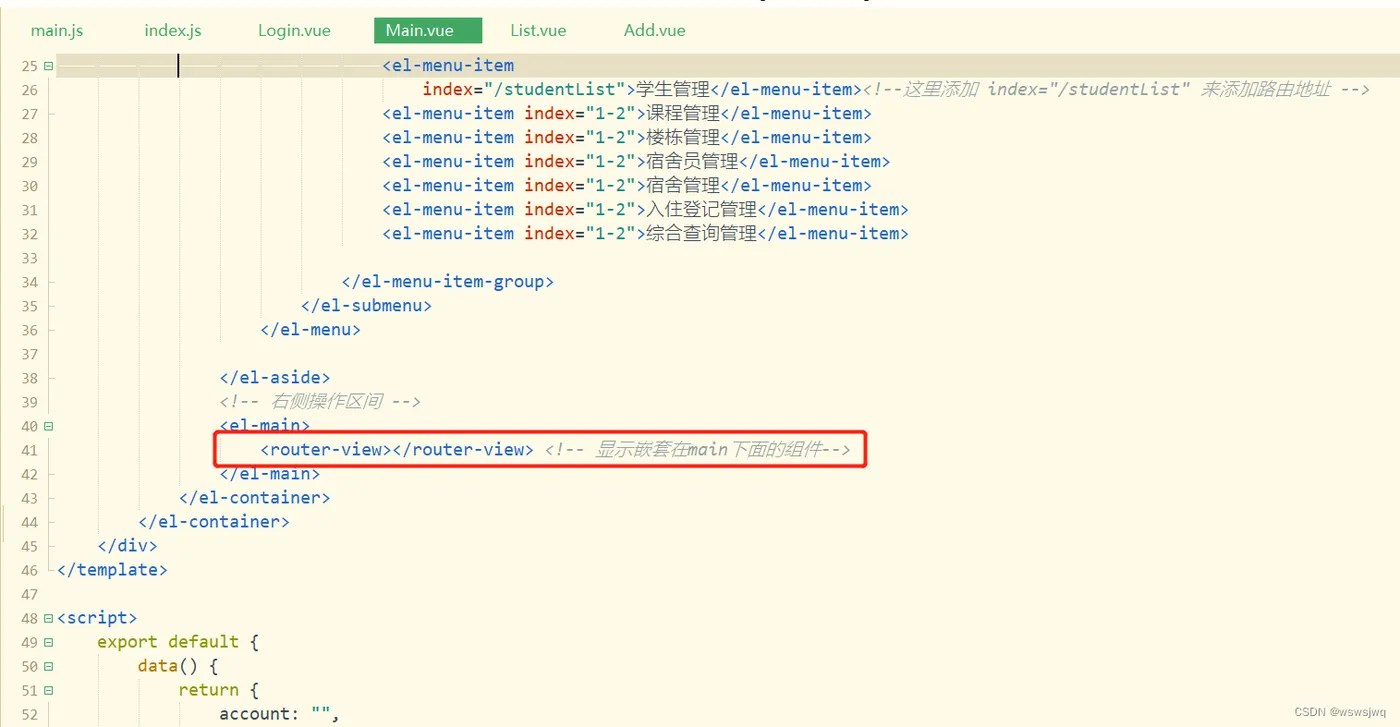
Task: Click the 学生管理 text on line 26
Action: 674,90
